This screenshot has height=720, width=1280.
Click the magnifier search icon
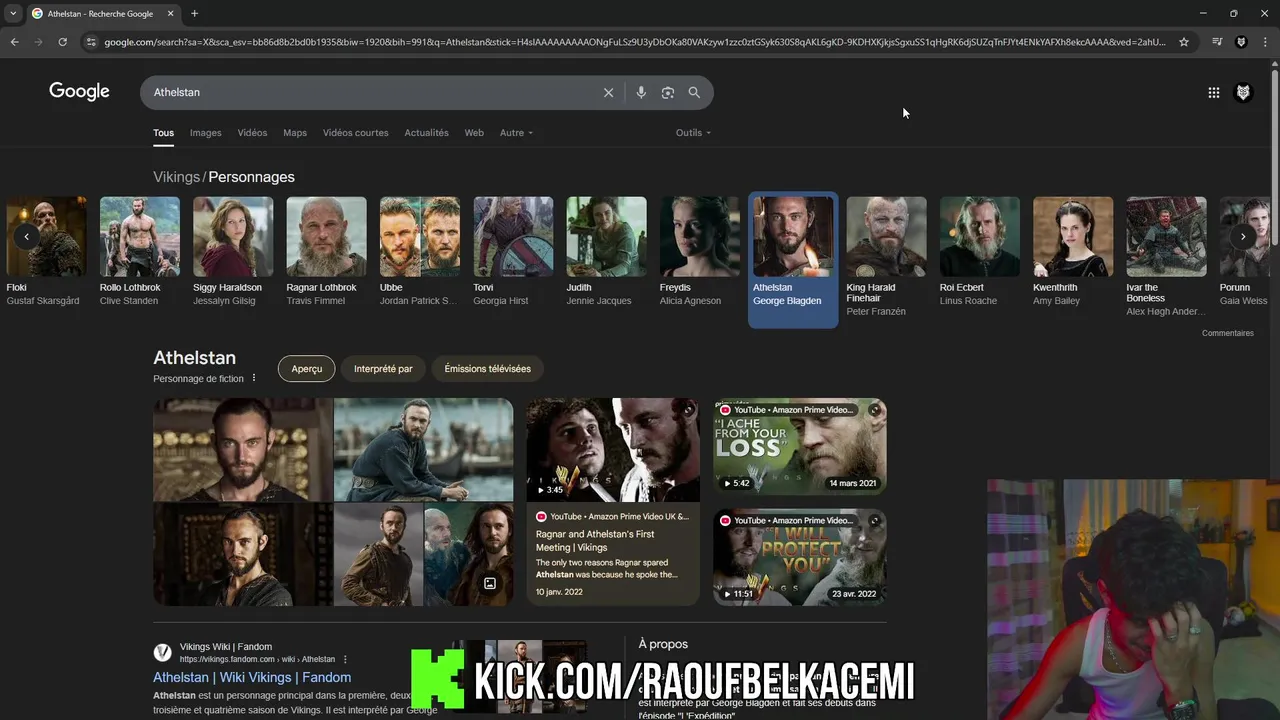coord(694,92)
